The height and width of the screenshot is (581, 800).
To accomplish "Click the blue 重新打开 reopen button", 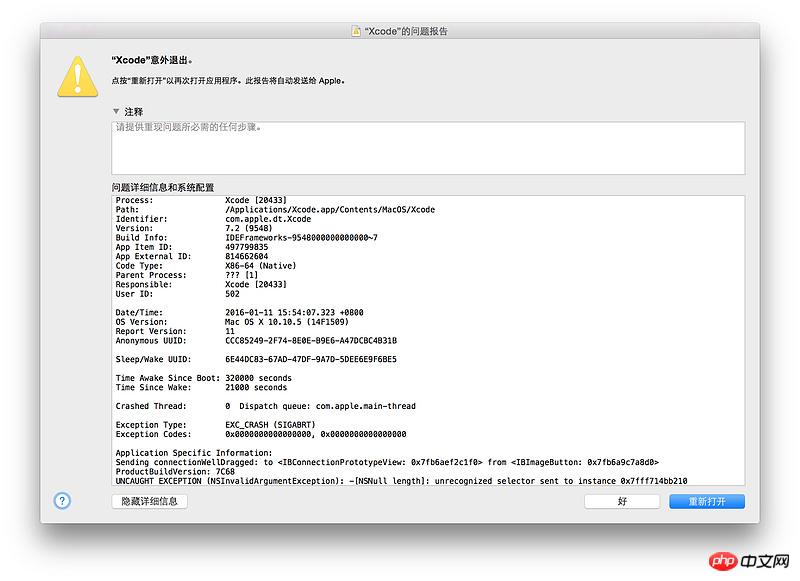I will pos(707,501).
